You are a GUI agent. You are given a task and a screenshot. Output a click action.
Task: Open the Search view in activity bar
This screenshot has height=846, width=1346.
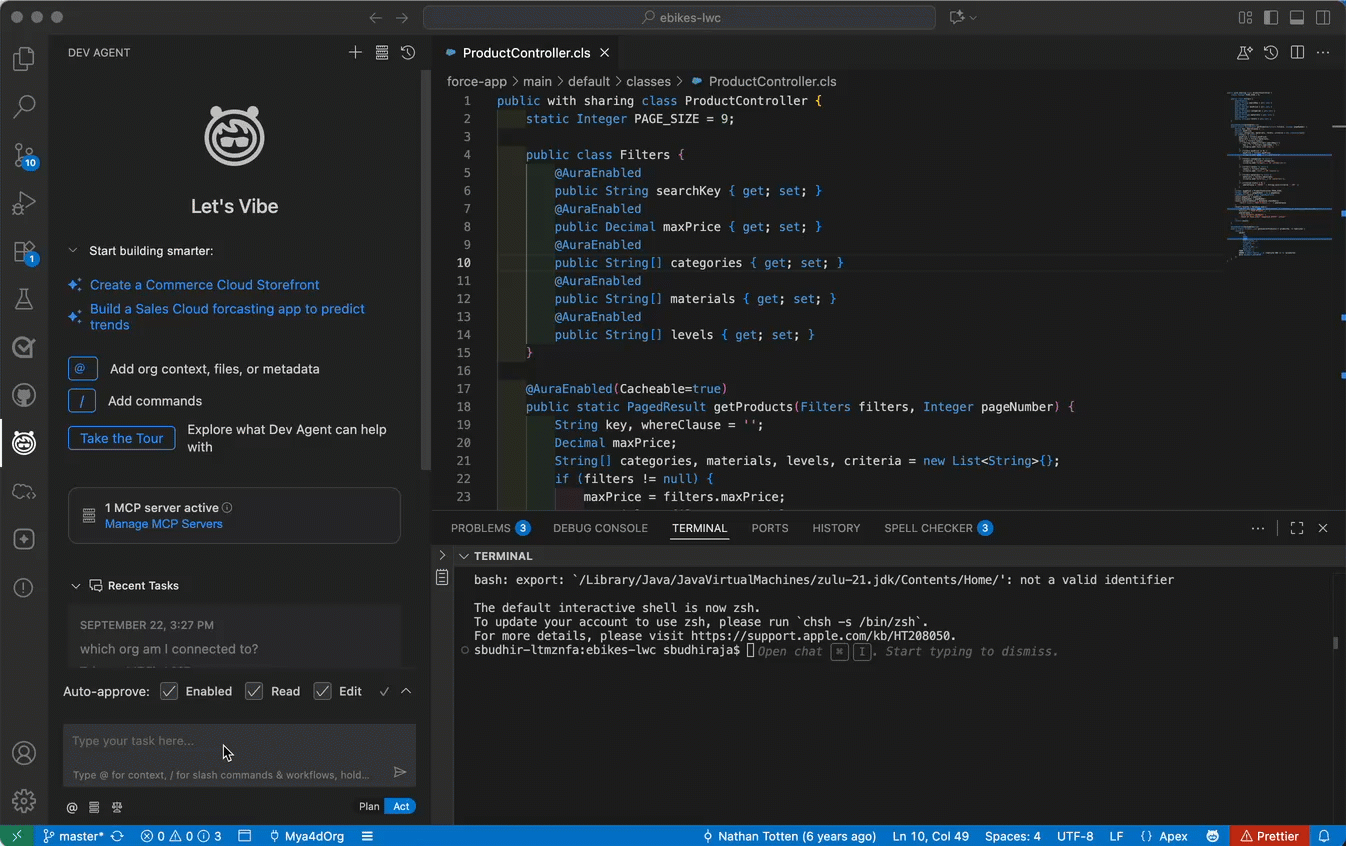click(x=24, y=106)
